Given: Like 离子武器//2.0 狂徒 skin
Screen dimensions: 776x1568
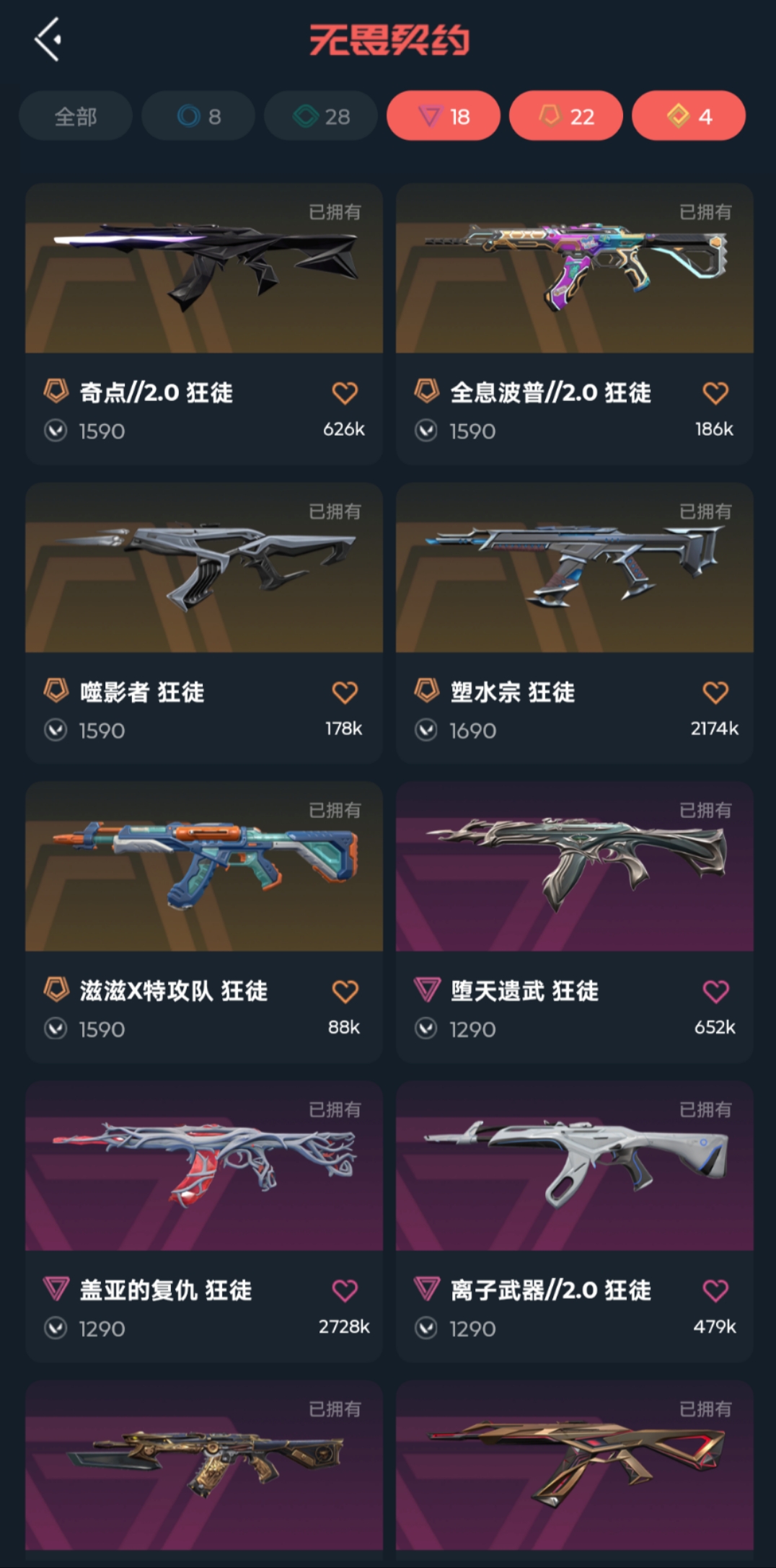Looking at the screenshot, I should click(715, 1290).
